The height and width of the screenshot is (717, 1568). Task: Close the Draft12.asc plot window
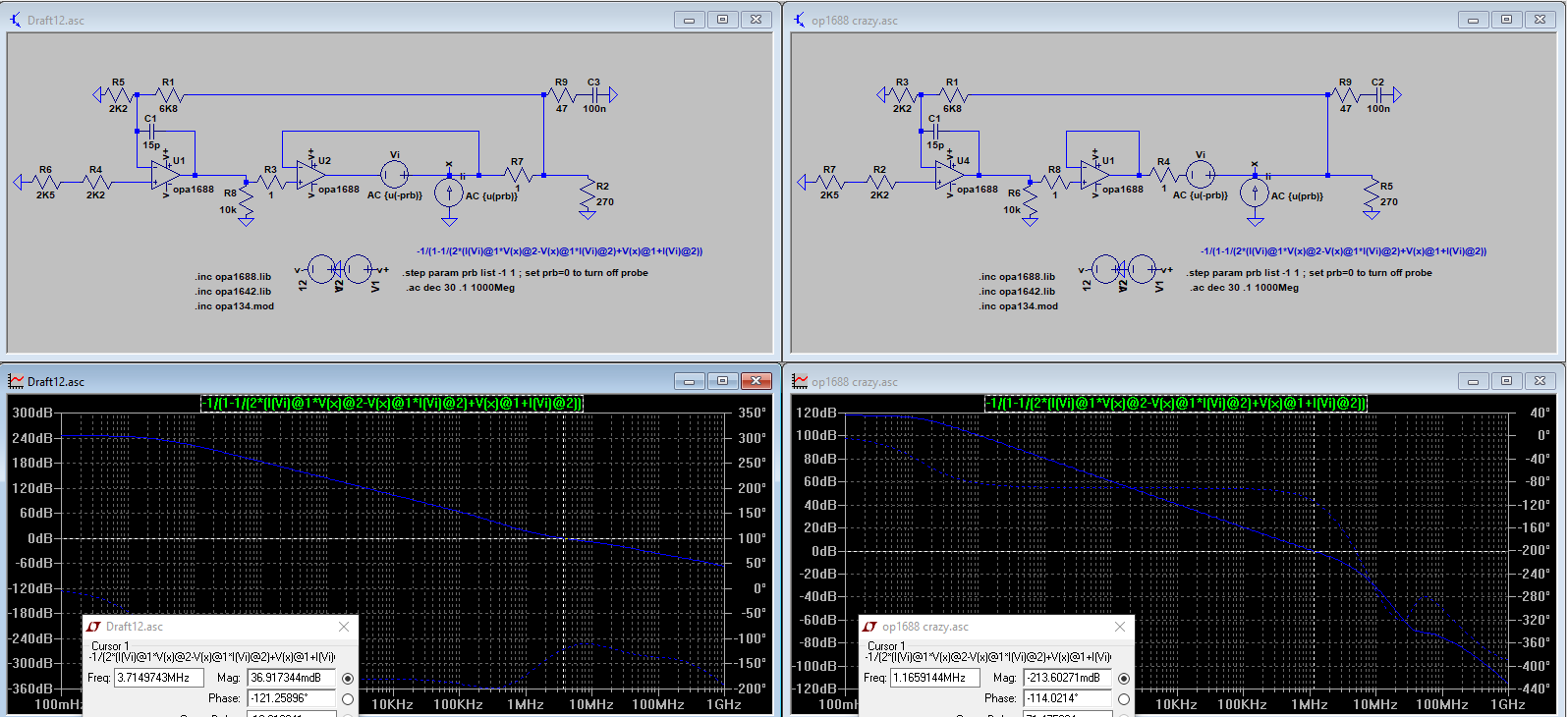pos(756,381)
